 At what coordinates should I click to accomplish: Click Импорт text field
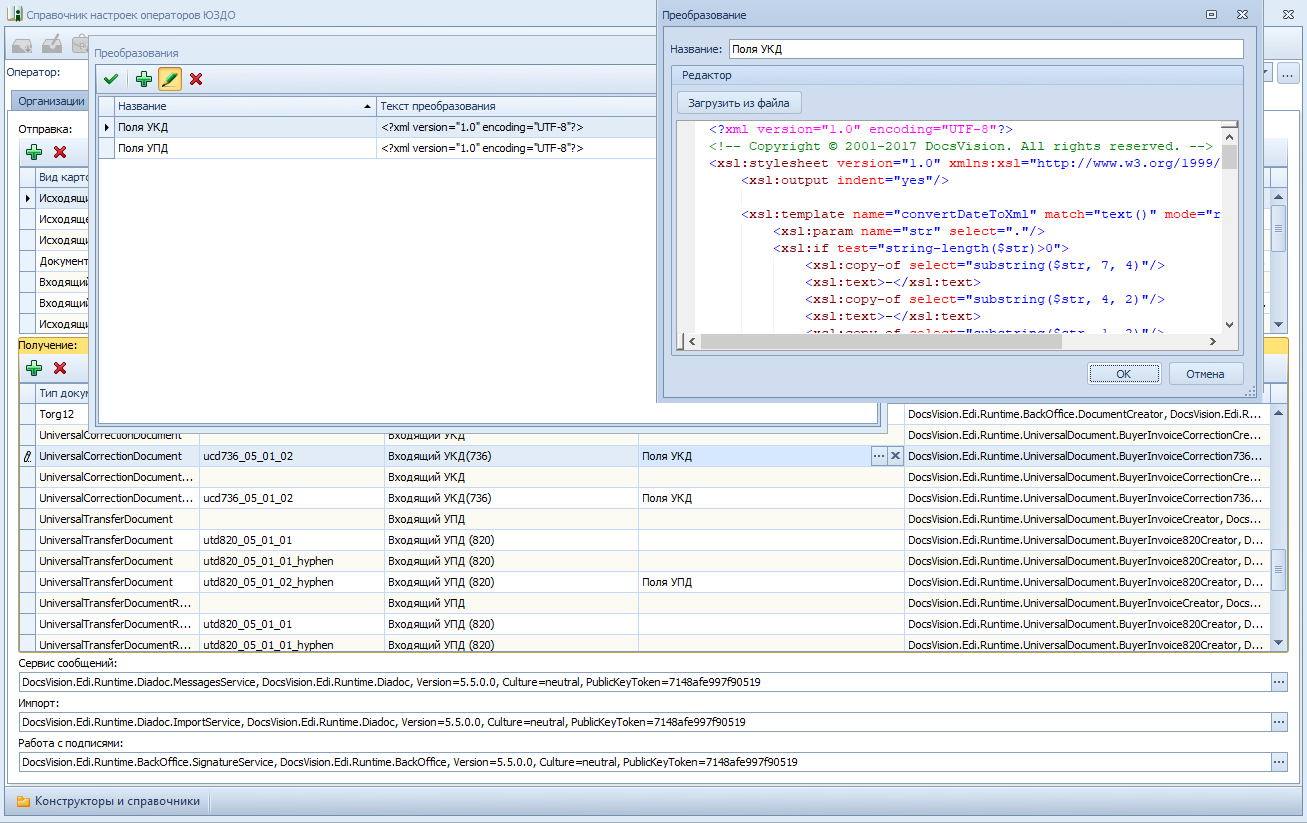644,722
